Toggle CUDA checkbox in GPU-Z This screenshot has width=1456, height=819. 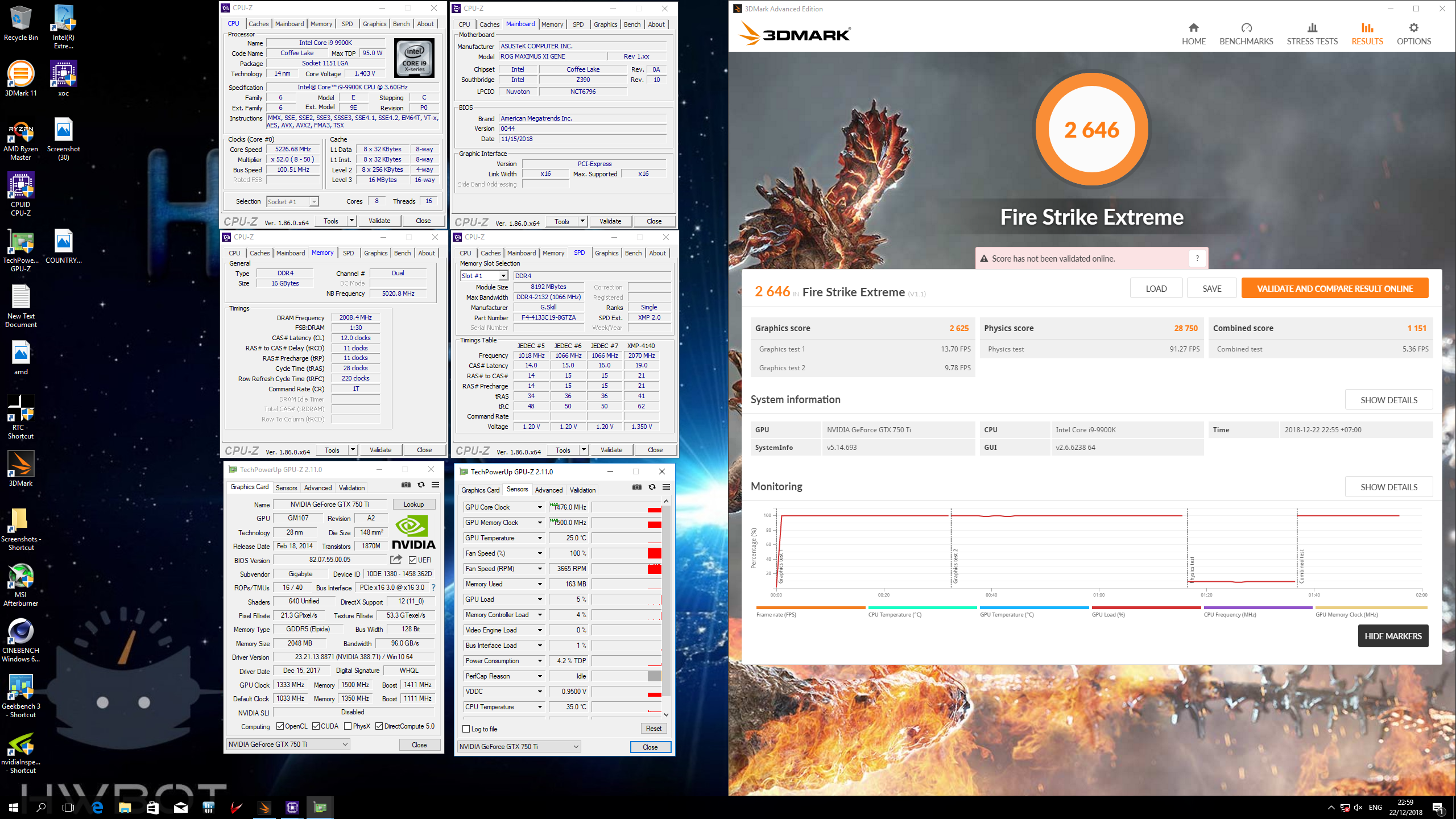pyautogui.click(x=316, y=726)
